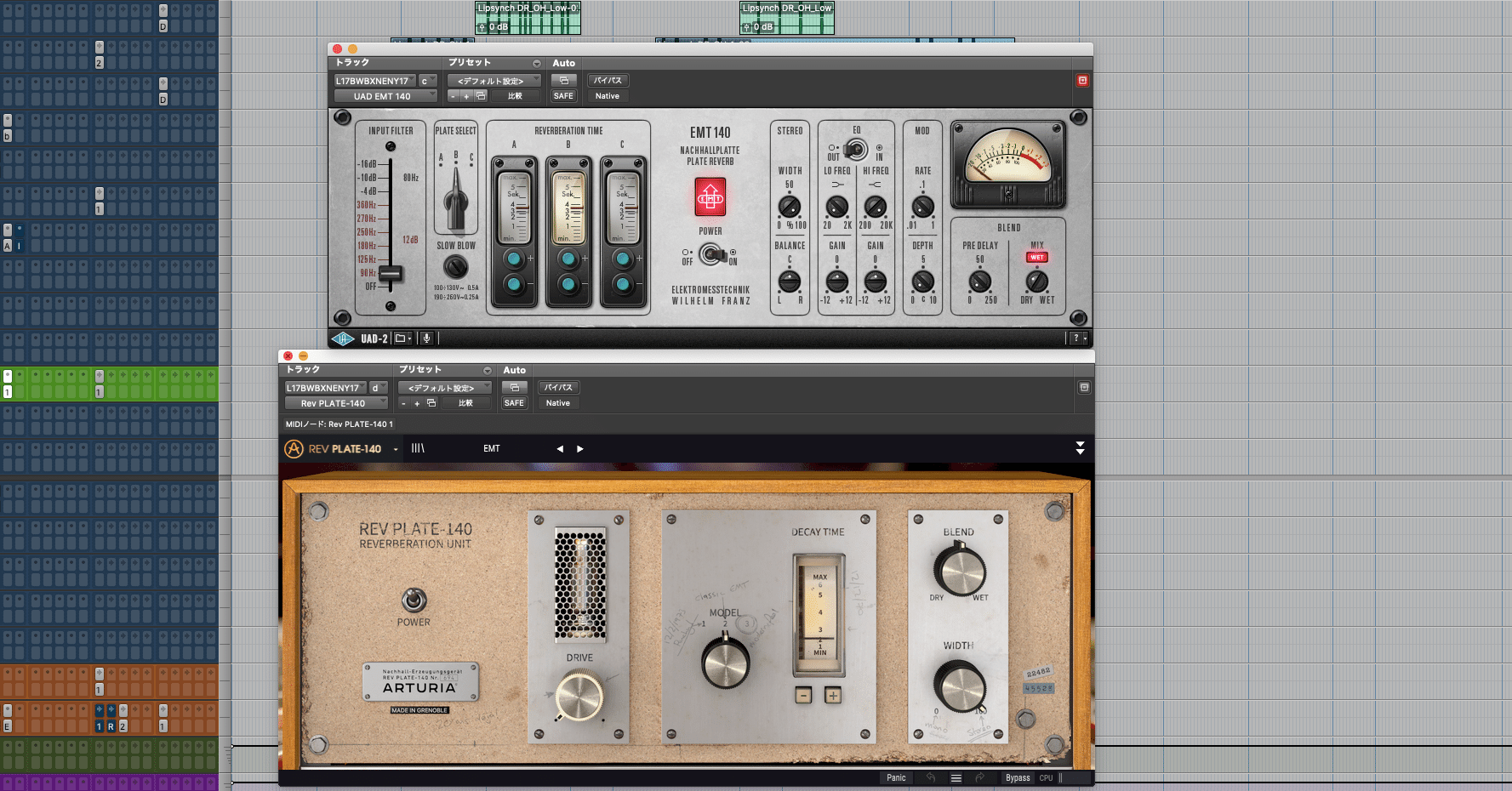
Task: Open <デフォルト設定> preset dropdown in UAD header
Action: 494,81
